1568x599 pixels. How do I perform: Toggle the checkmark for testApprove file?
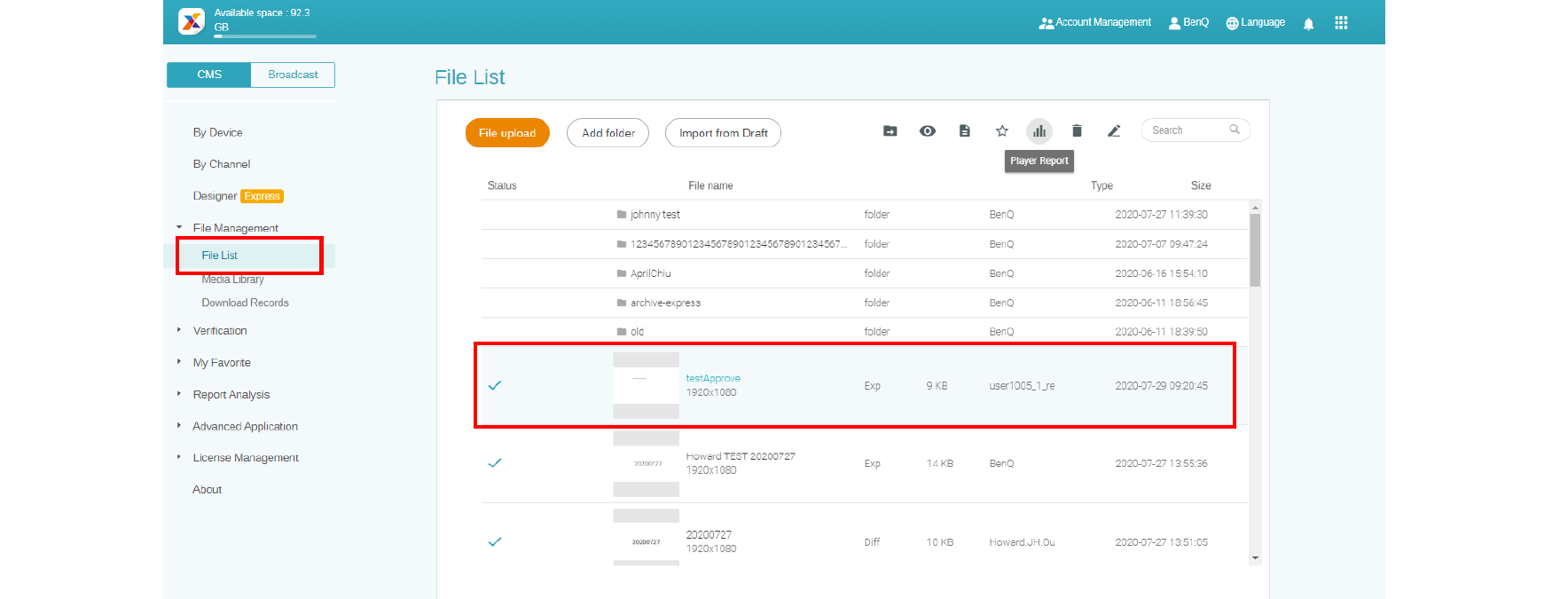pos(495,385)
